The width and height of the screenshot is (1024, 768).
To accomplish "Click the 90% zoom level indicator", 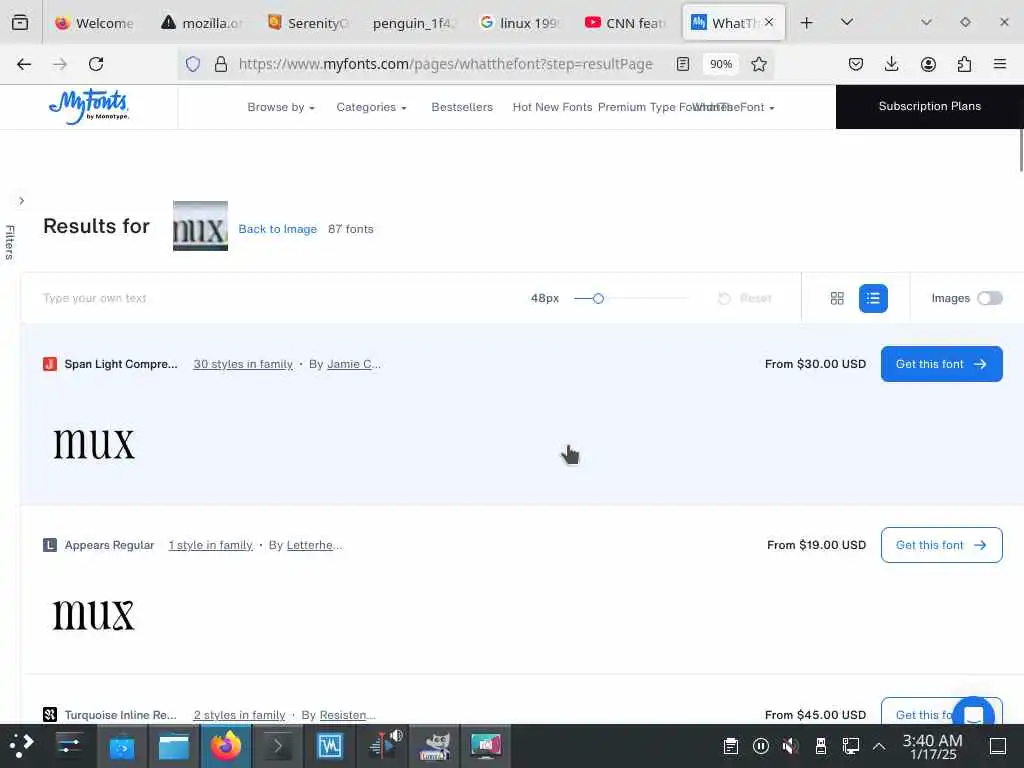I will (x=720, y=64).
